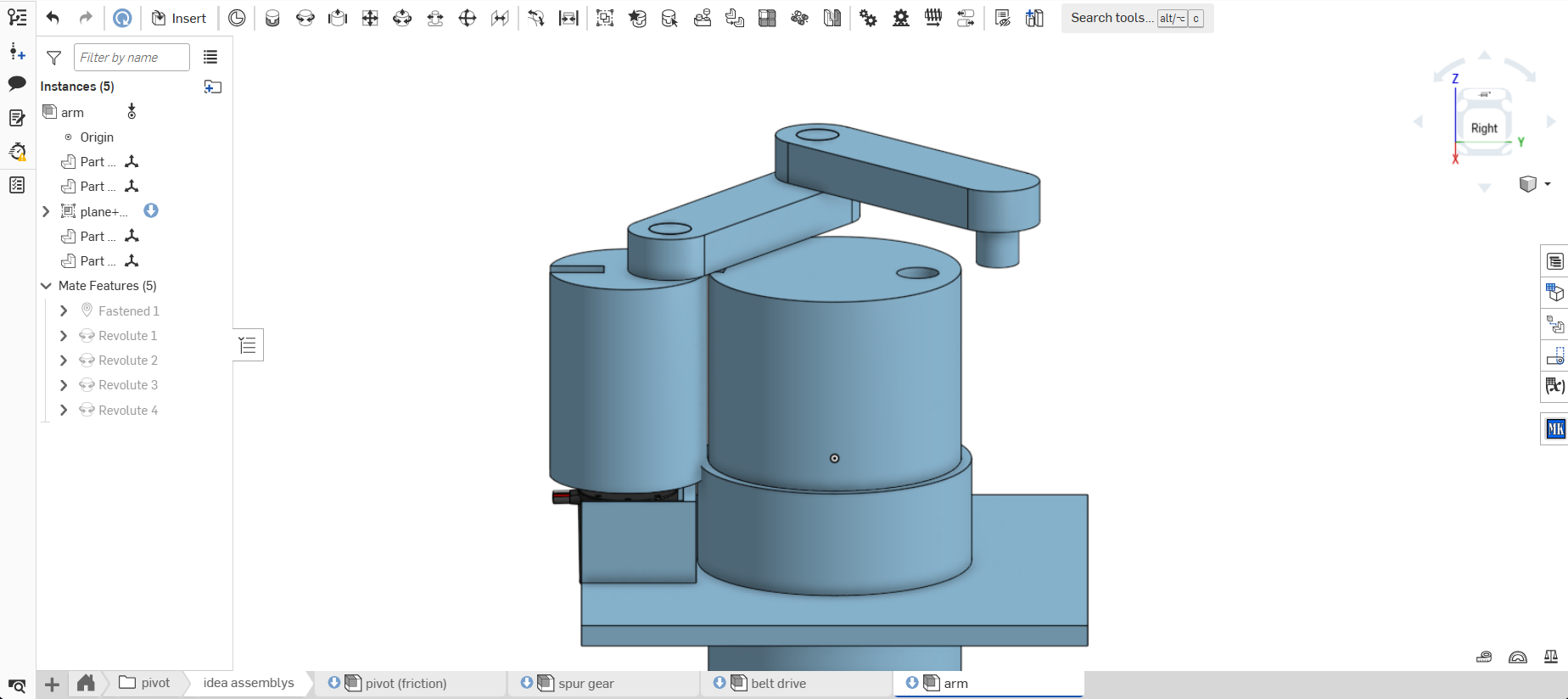Collapse the Mate Features group
The image size is (1568, 699).
coord(47,286)
